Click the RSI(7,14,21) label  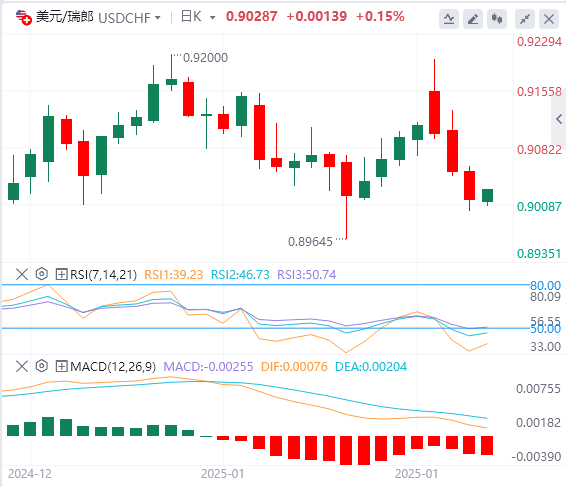[x=104, y=275]
